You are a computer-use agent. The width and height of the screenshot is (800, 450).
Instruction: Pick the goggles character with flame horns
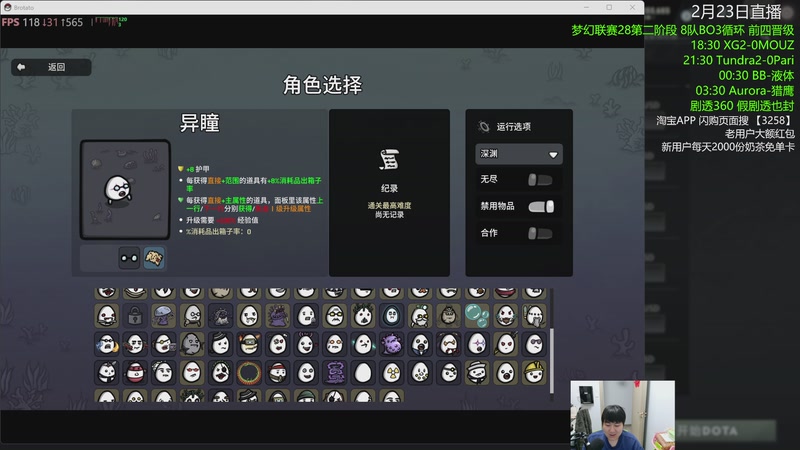249,344
